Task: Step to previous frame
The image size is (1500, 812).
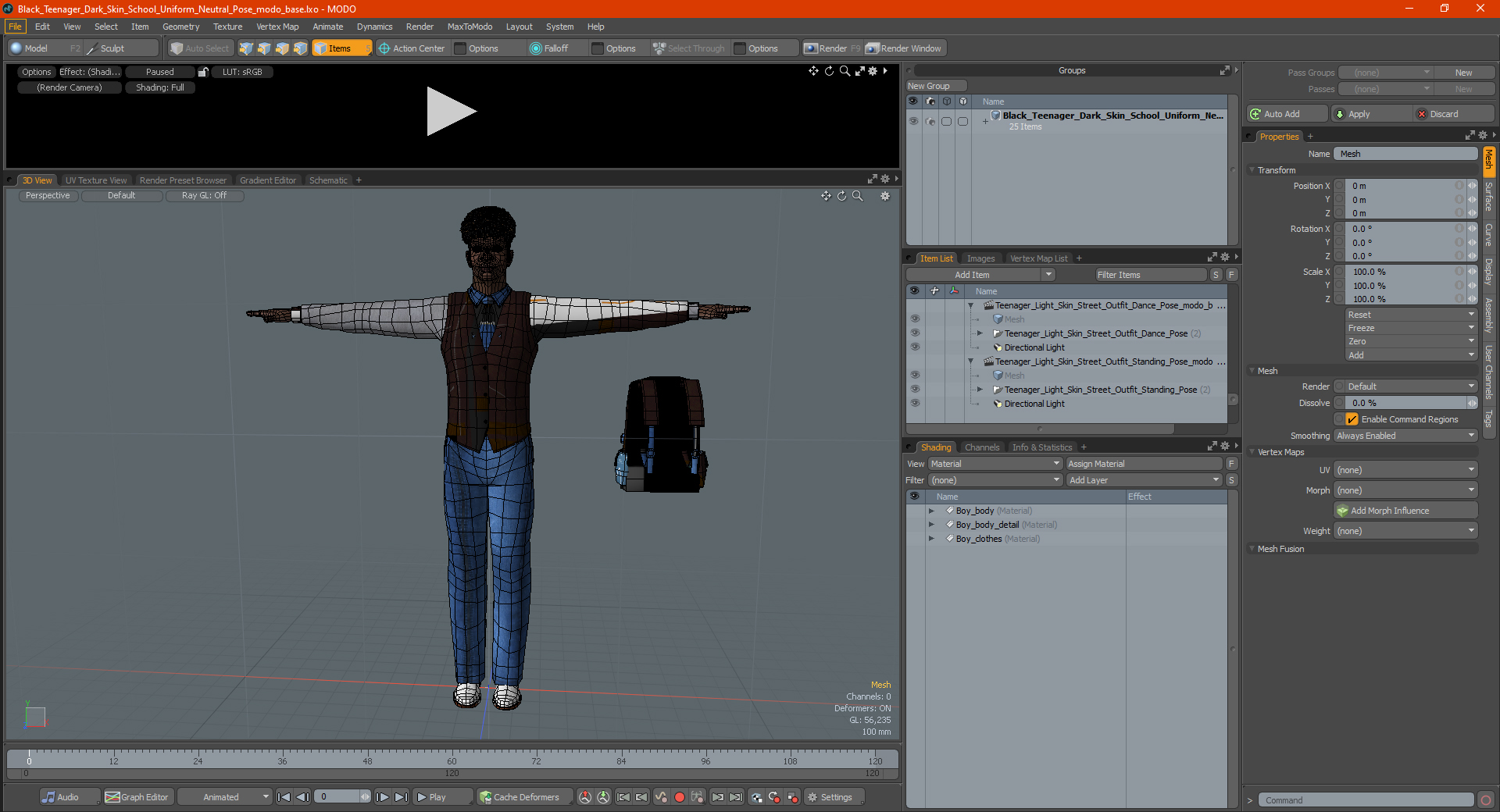Action: [x=302, y=797]
